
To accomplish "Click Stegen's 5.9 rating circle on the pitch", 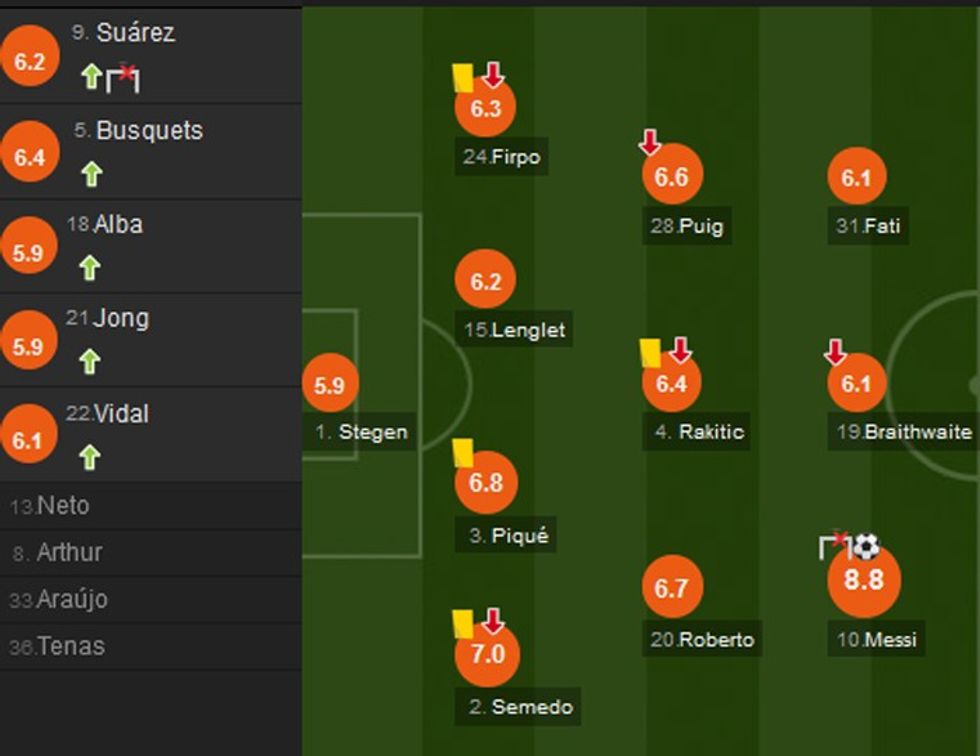I will (329, 385).
